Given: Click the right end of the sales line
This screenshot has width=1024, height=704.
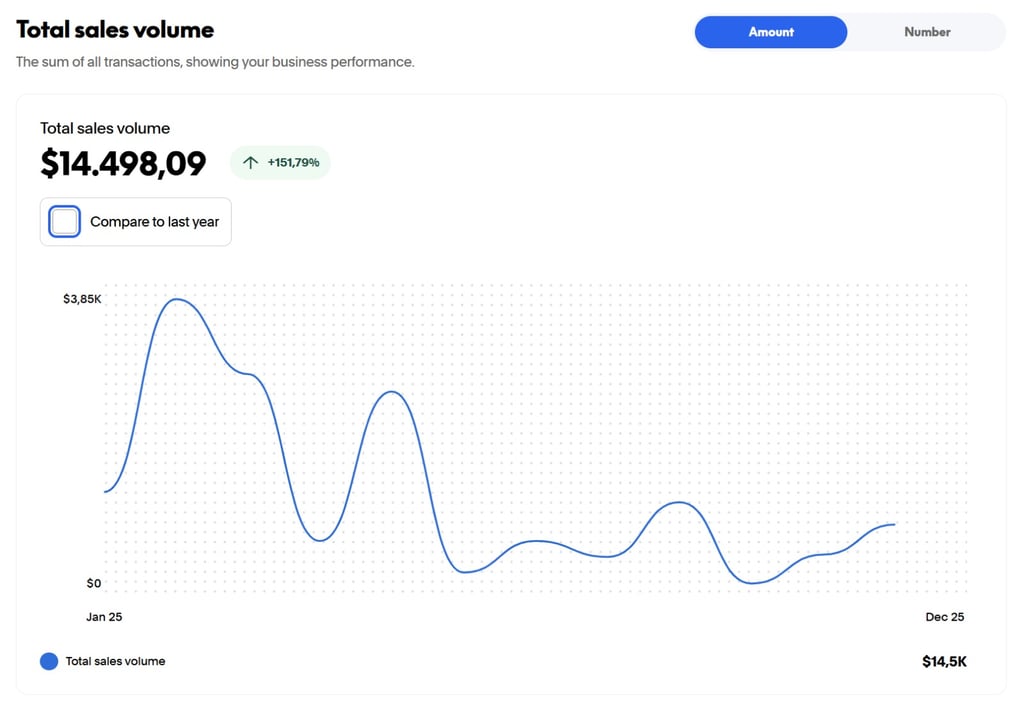Looking at the screenshot, I should tap(894, 524).
